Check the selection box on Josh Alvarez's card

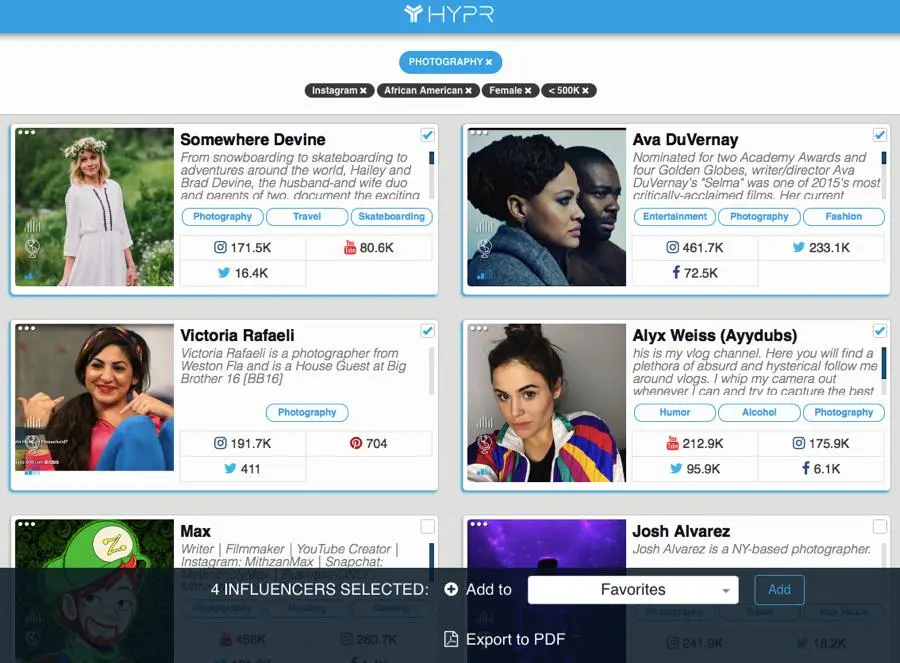coord(879,526)
